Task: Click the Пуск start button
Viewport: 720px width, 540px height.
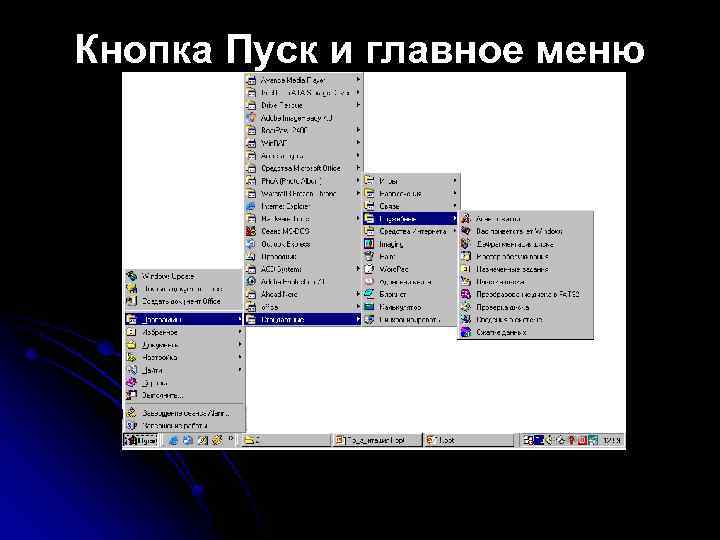Action: click(141, 440)
